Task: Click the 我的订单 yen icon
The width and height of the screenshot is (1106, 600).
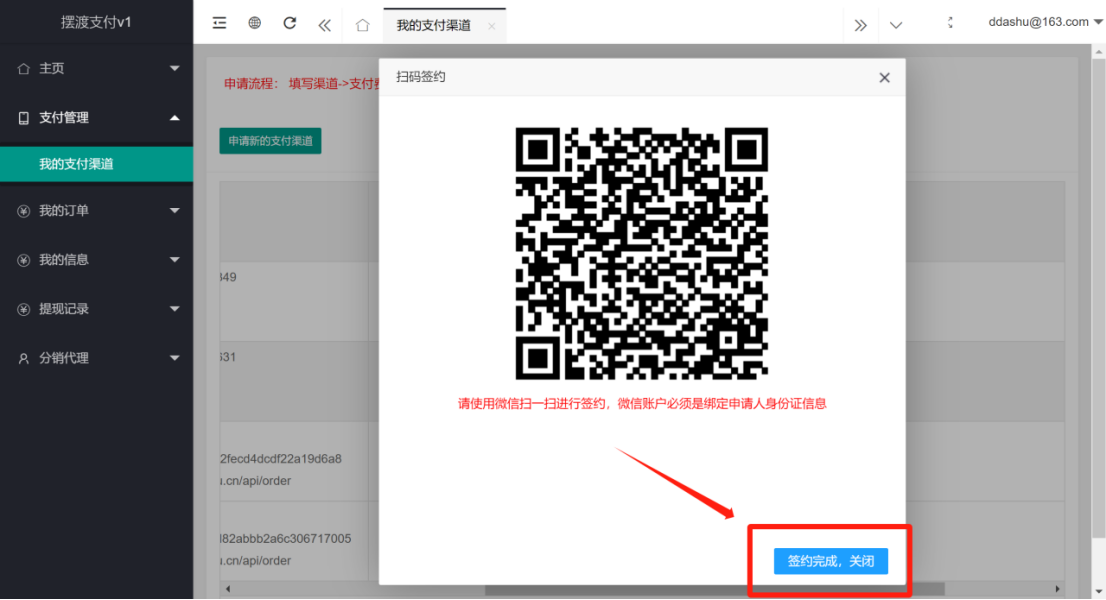Action: tap(23, 211)
